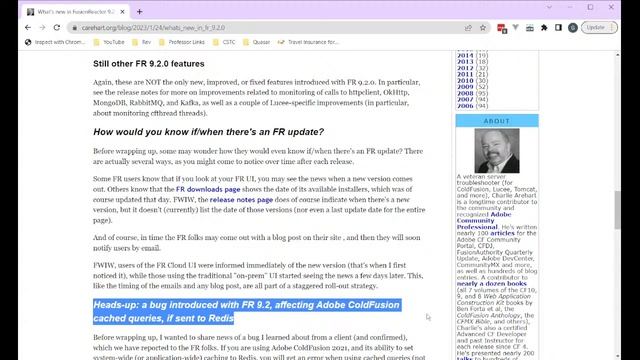Click the articles link in About
Image resolution: width=640 pixels, height=360 pixels.
[x=502, y=233]
